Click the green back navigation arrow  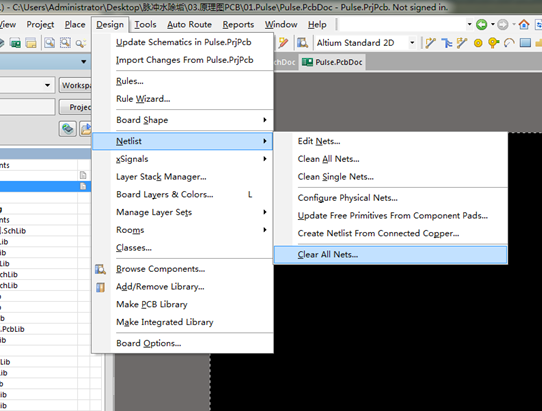(x=481, y=25)
